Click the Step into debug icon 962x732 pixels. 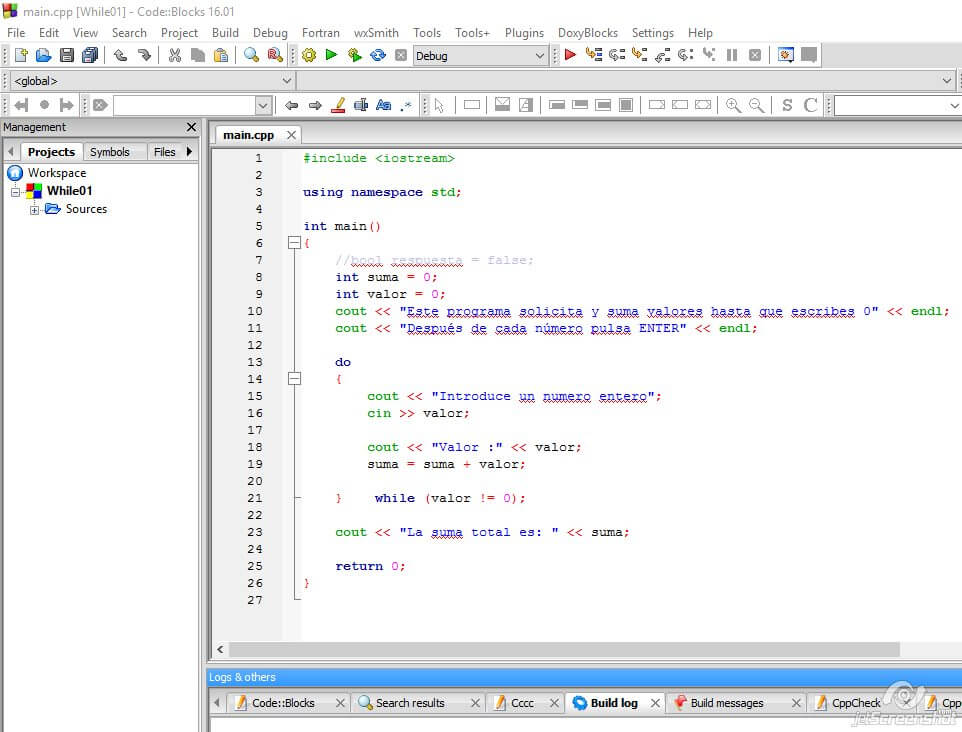640,55
